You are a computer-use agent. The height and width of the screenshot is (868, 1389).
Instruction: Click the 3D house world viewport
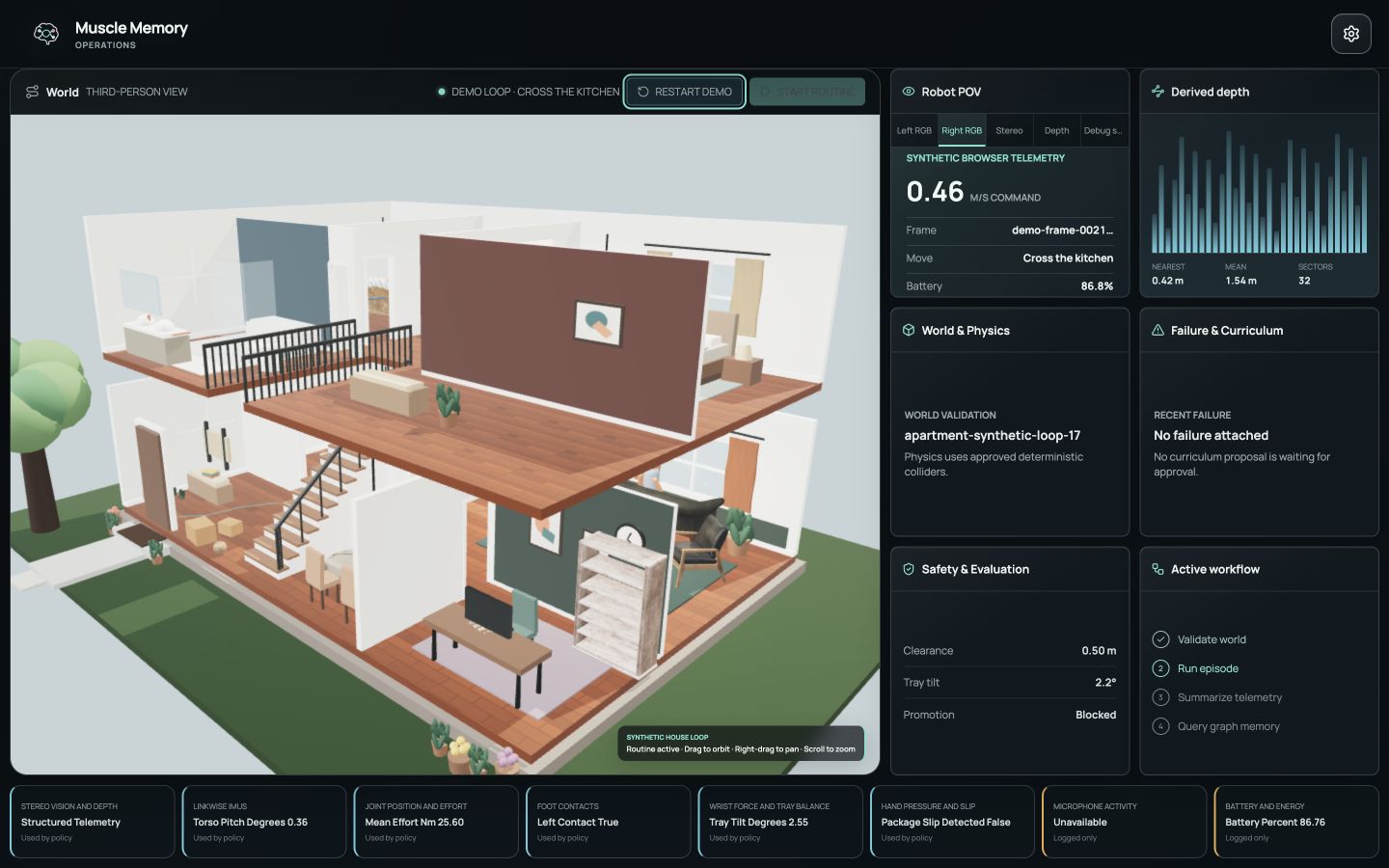(x=445, y=445)
